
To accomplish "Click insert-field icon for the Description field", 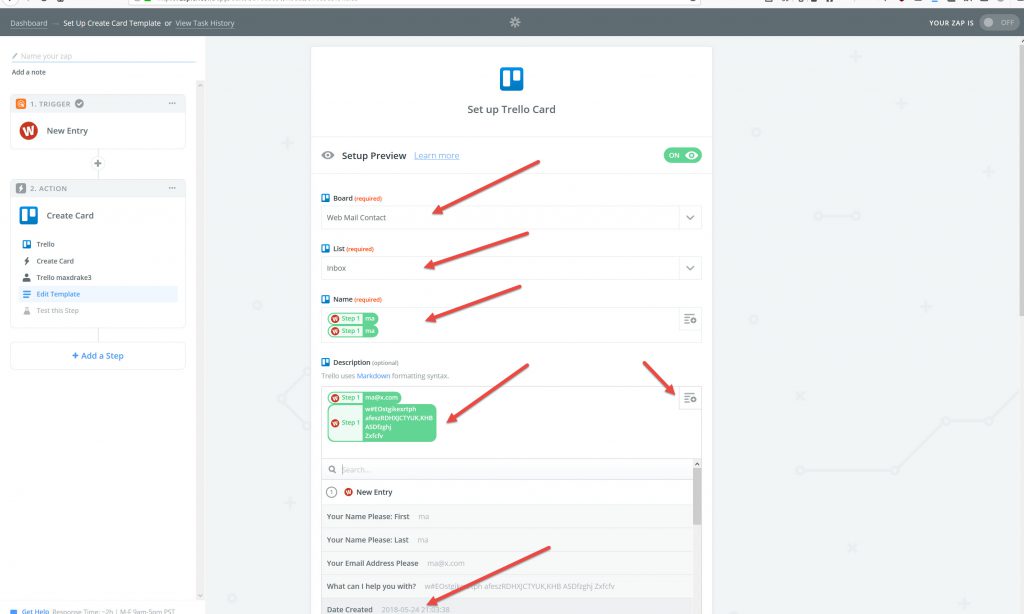I will pos(689,398).
